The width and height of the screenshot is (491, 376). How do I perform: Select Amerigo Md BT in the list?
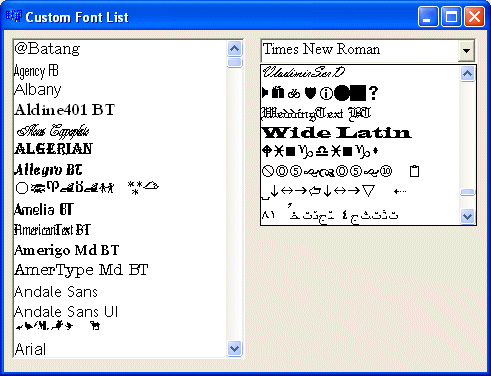pos(67,251)
